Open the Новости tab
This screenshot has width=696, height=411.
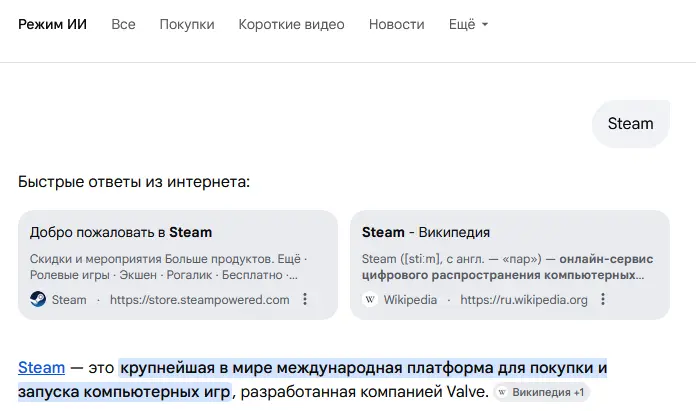396,24
